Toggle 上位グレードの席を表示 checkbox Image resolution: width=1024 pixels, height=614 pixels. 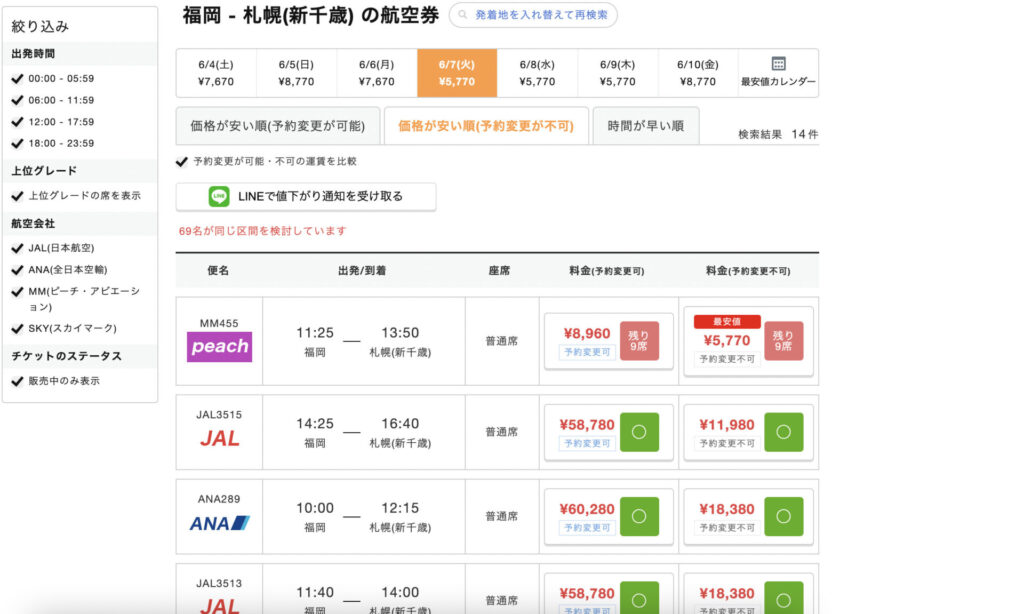(18, 195)
